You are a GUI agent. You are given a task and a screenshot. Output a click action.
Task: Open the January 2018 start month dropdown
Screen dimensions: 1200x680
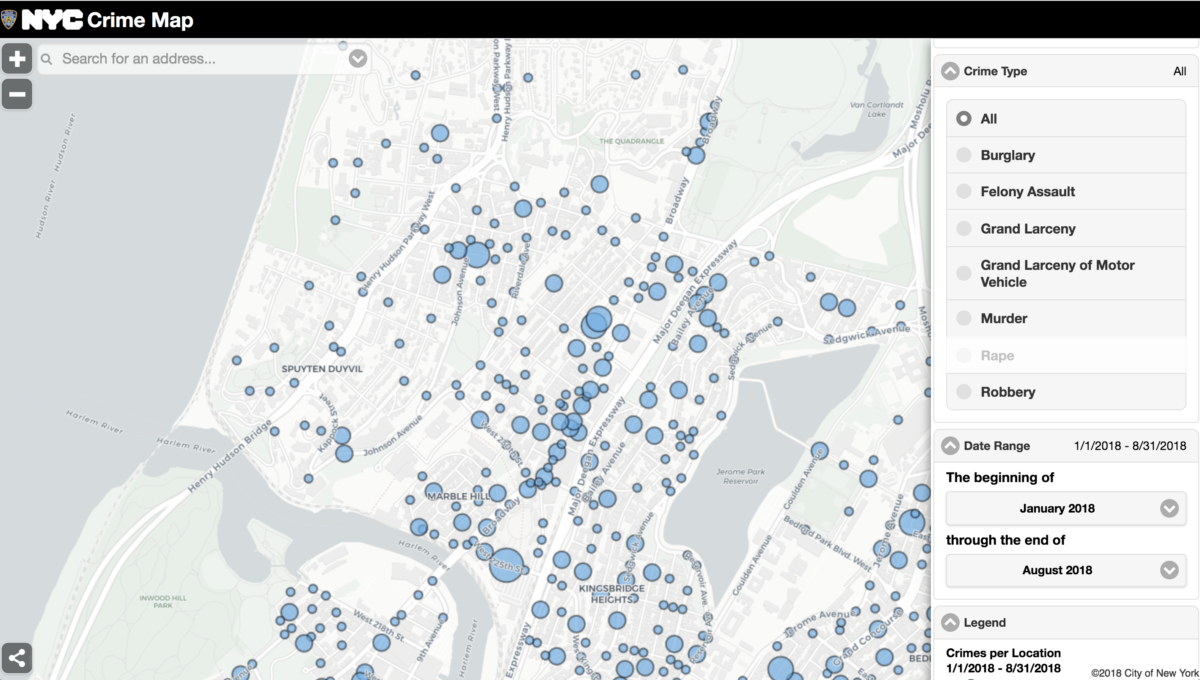(x=1066, y=508)
